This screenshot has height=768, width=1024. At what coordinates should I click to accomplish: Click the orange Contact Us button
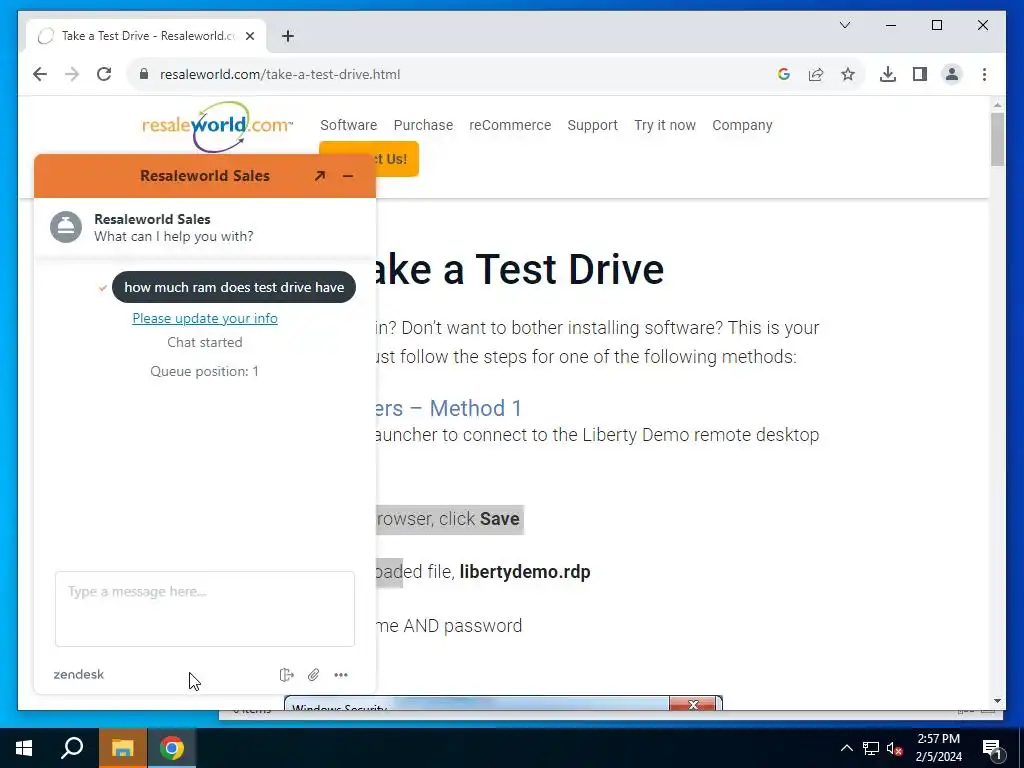click(397, 159)
